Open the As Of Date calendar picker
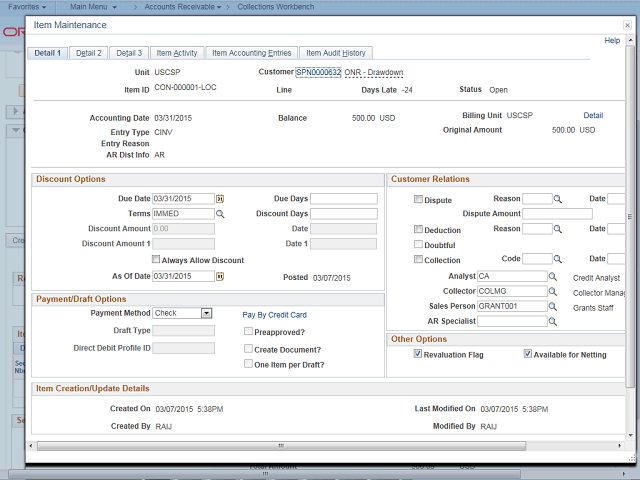 tap(221, 276)
